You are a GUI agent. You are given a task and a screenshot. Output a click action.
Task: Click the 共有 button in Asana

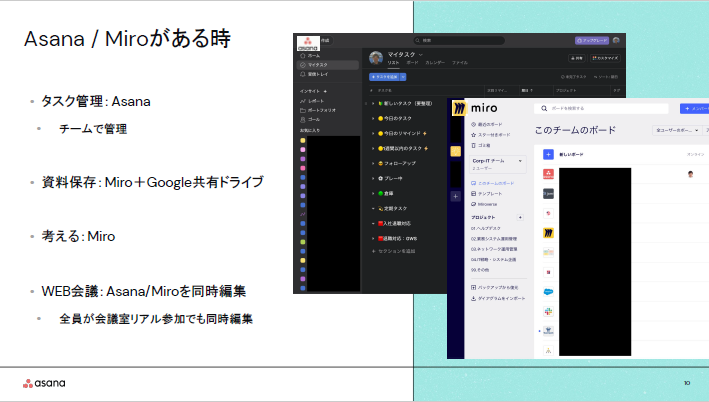pos(577,58)
